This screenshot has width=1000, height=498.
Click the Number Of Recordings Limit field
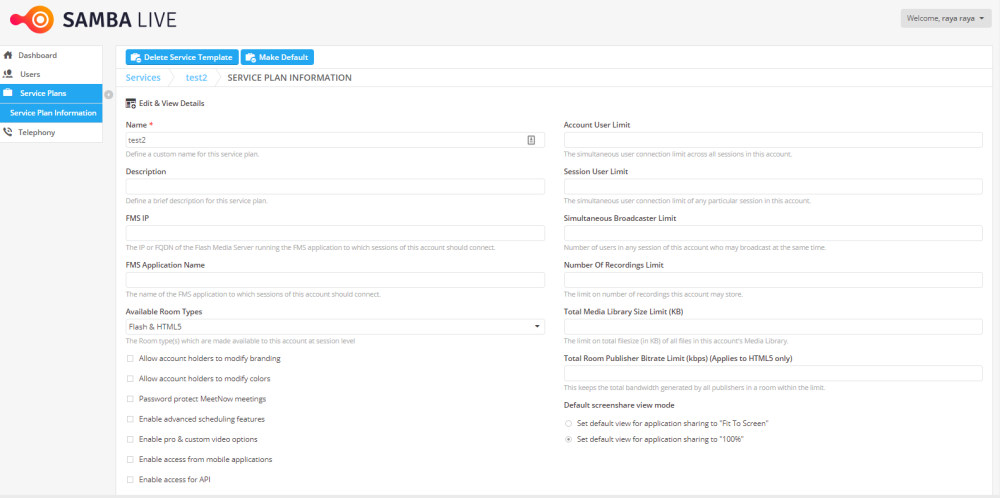pyautogui.click(x=773, y=280)
